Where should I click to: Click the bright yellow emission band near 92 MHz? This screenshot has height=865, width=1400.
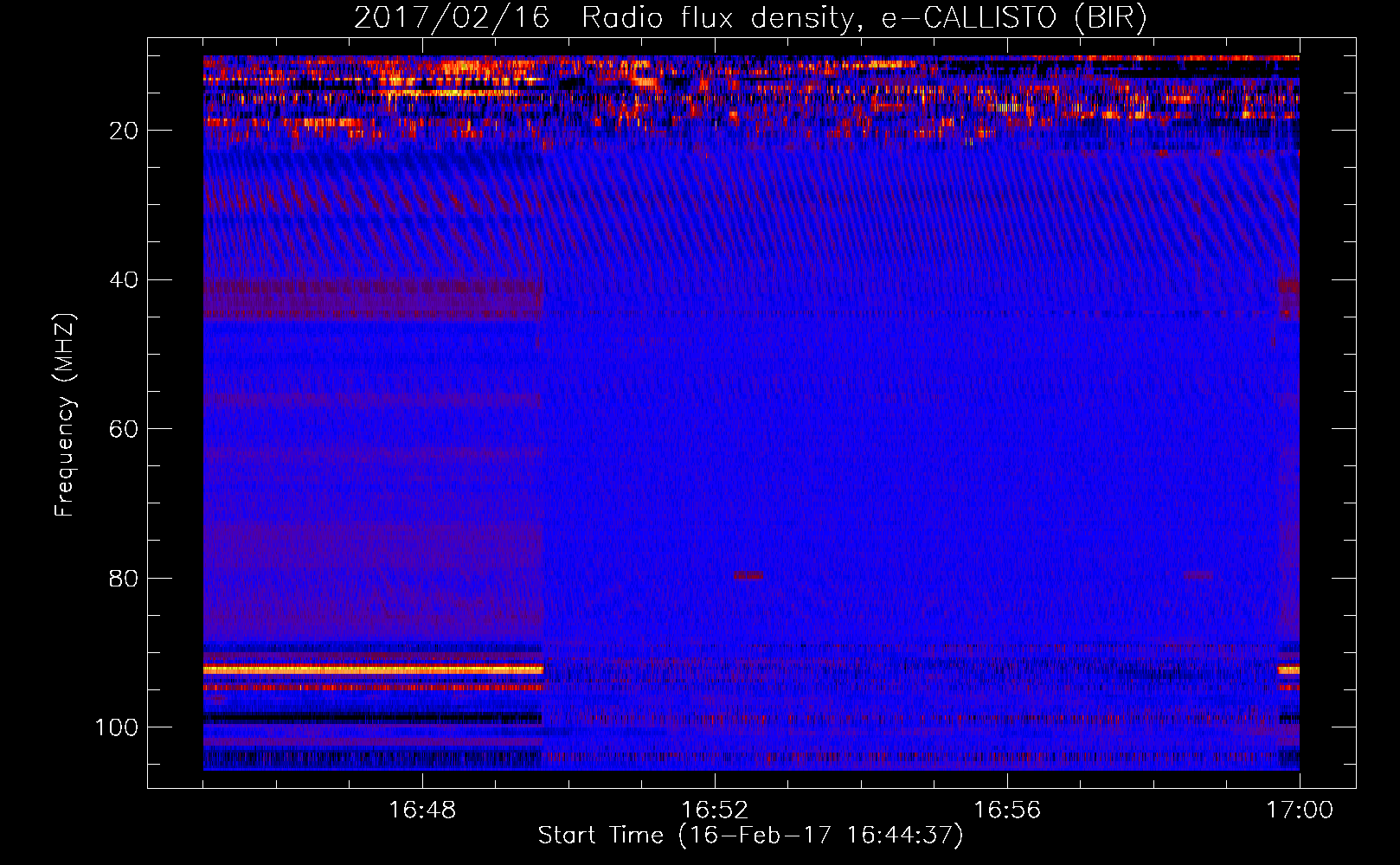[373, 670]
